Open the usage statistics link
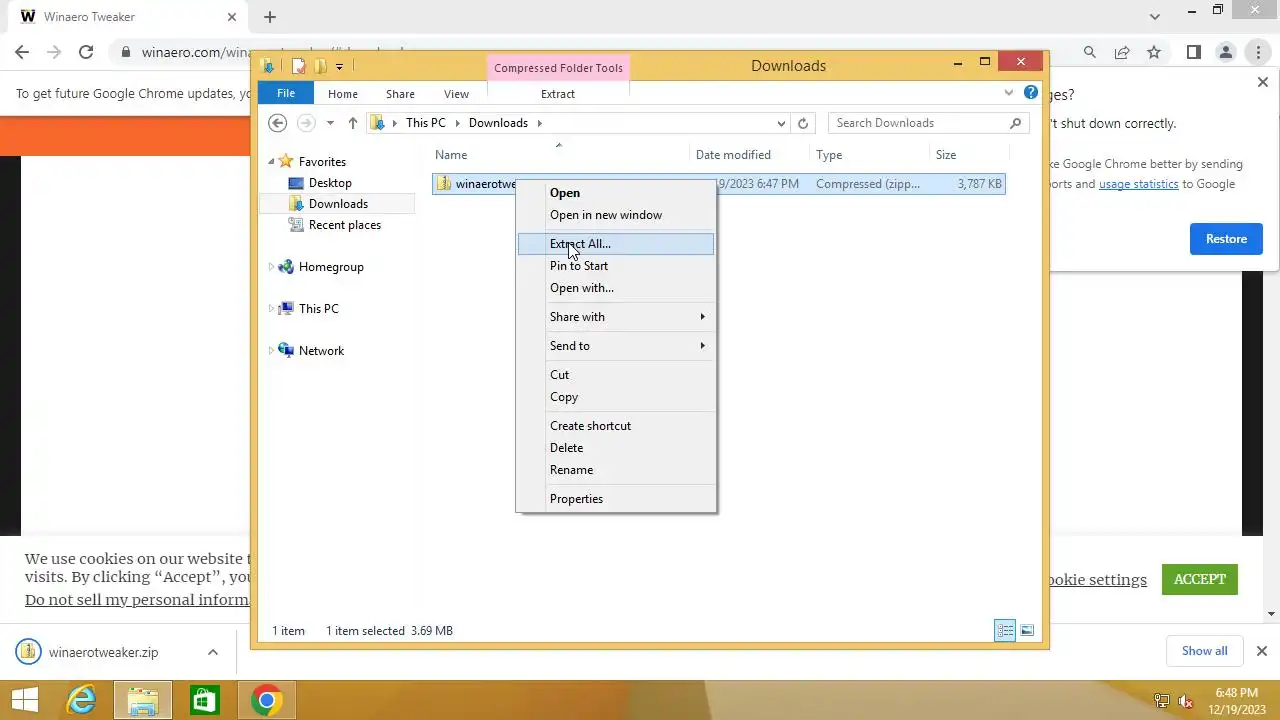 [1138, 184]
